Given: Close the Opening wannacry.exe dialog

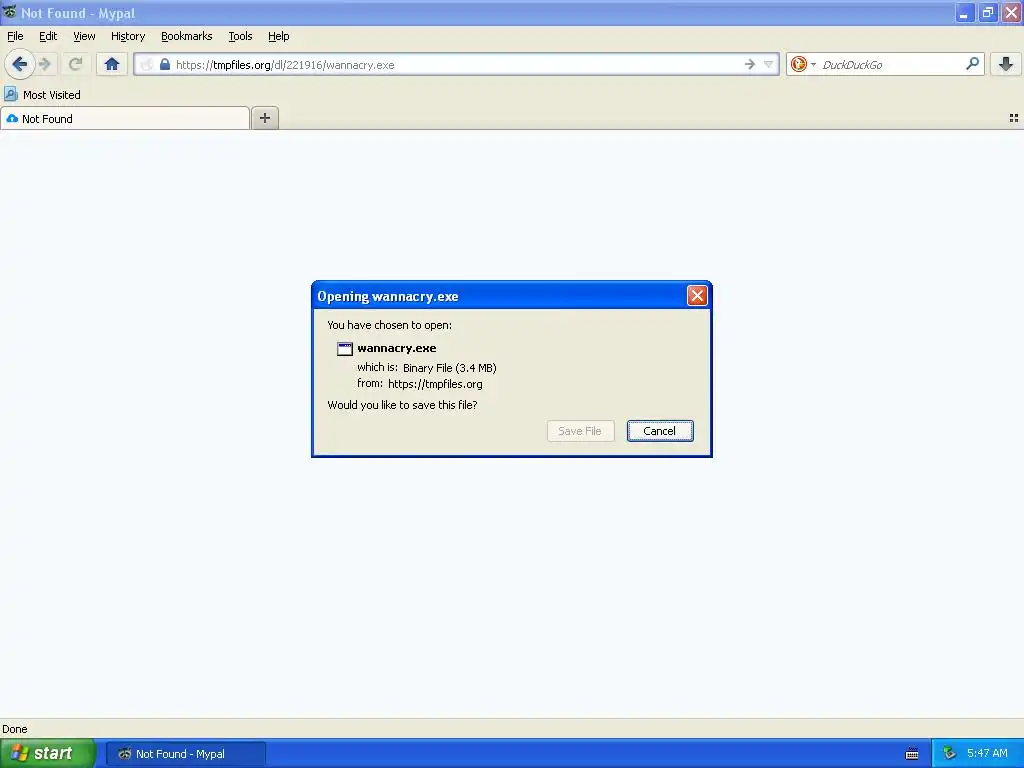Looking at the screenshot, I should 697,296.
